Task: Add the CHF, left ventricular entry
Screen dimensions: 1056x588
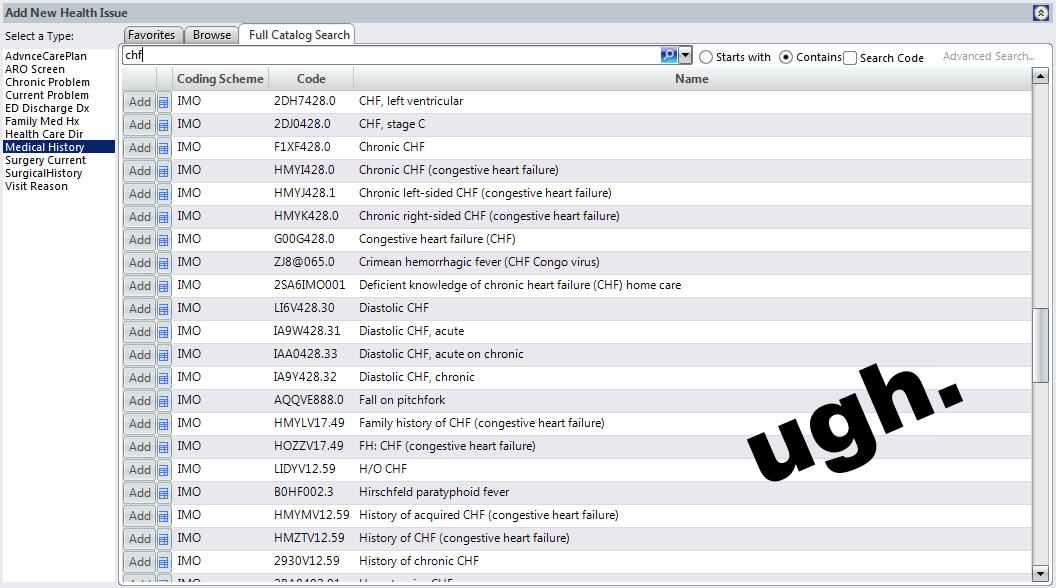Action: pos(138,101)
